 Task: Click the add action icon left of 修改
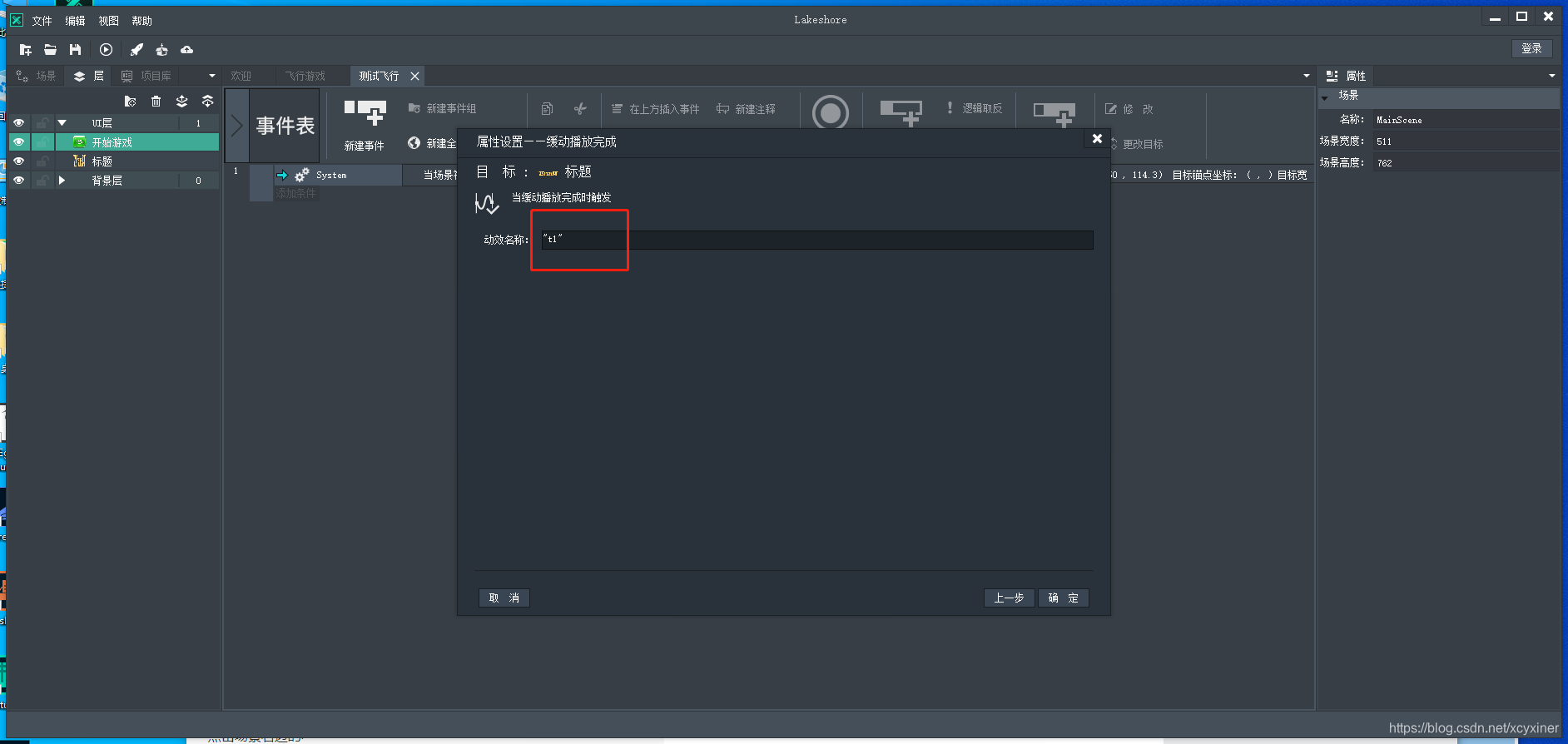(1054, 114)
